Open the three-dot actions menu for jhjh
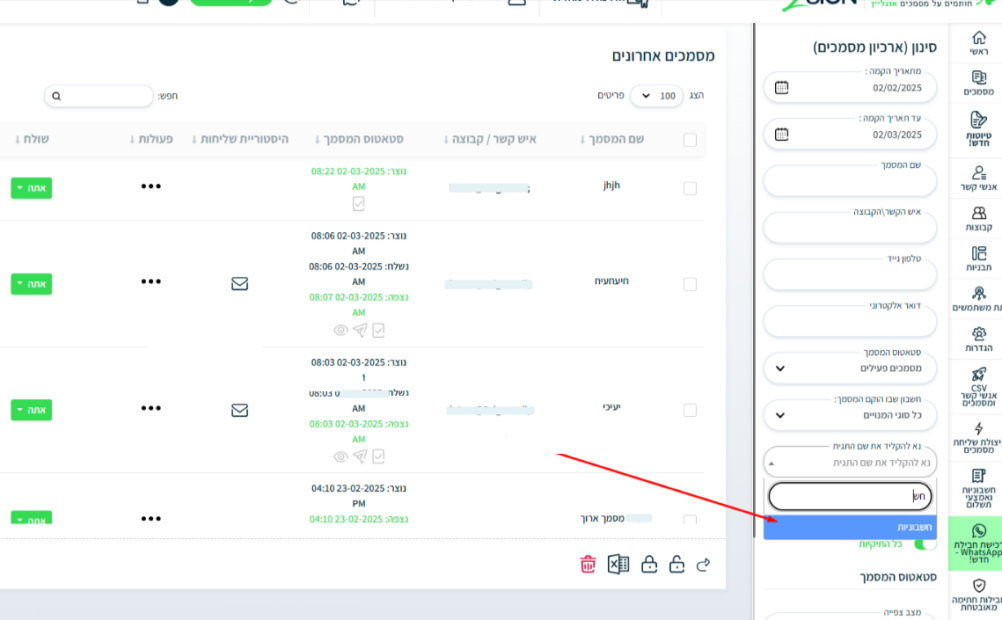1002x620 pixels. click(151, 187)
